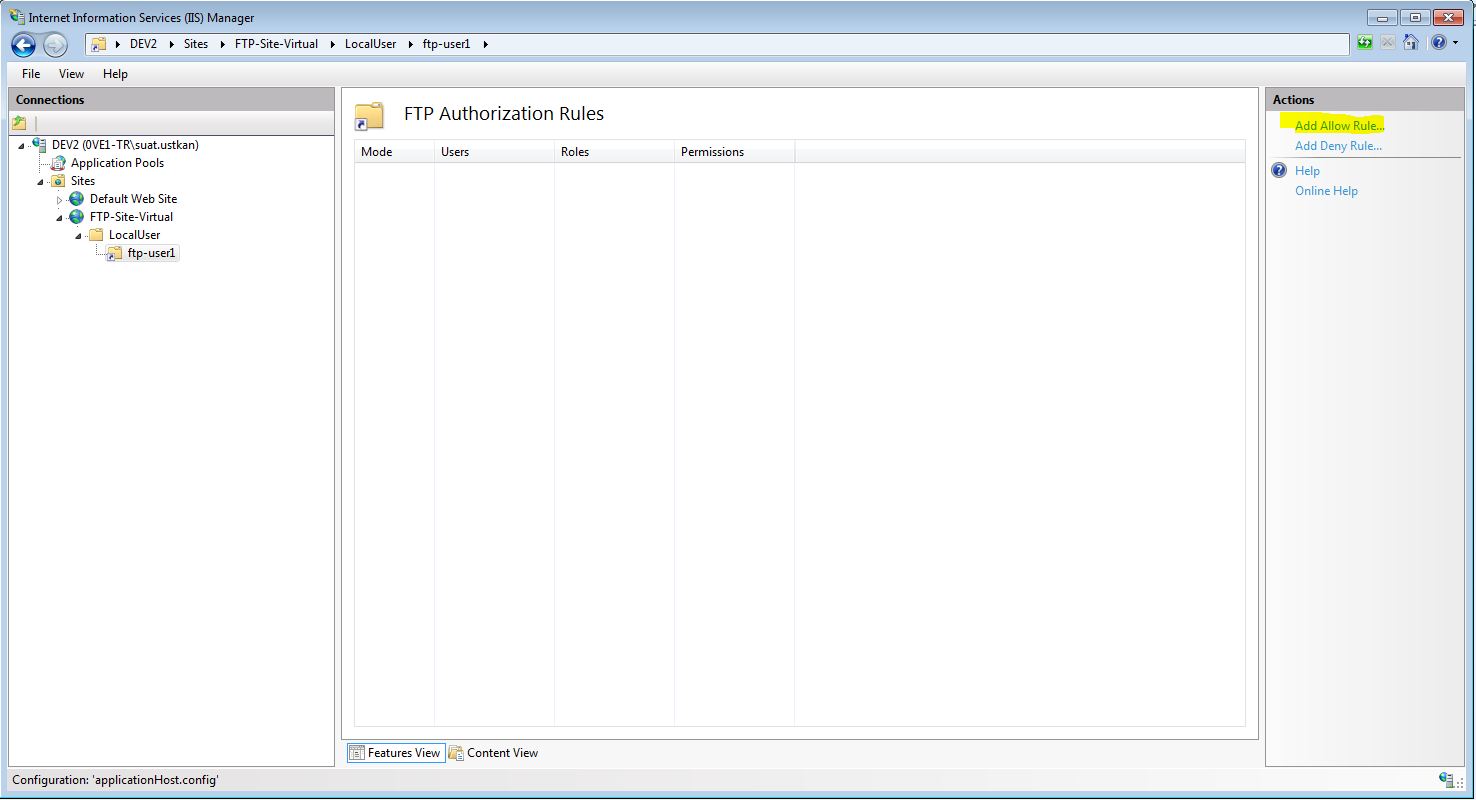This screenshot has height=800, width=1476.
Task: Click LocalUser in the breadcrumb path
Action: point(370,44)
